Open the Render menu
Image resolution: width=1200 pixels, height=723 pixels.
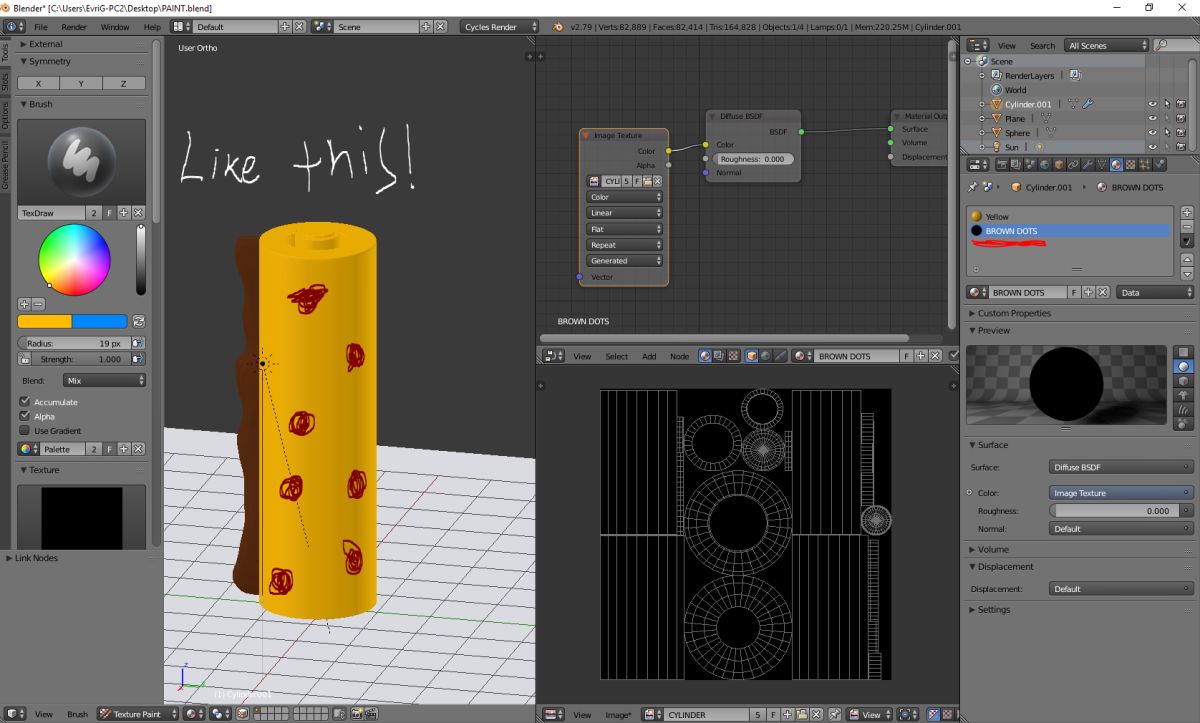tap(74, 27)
